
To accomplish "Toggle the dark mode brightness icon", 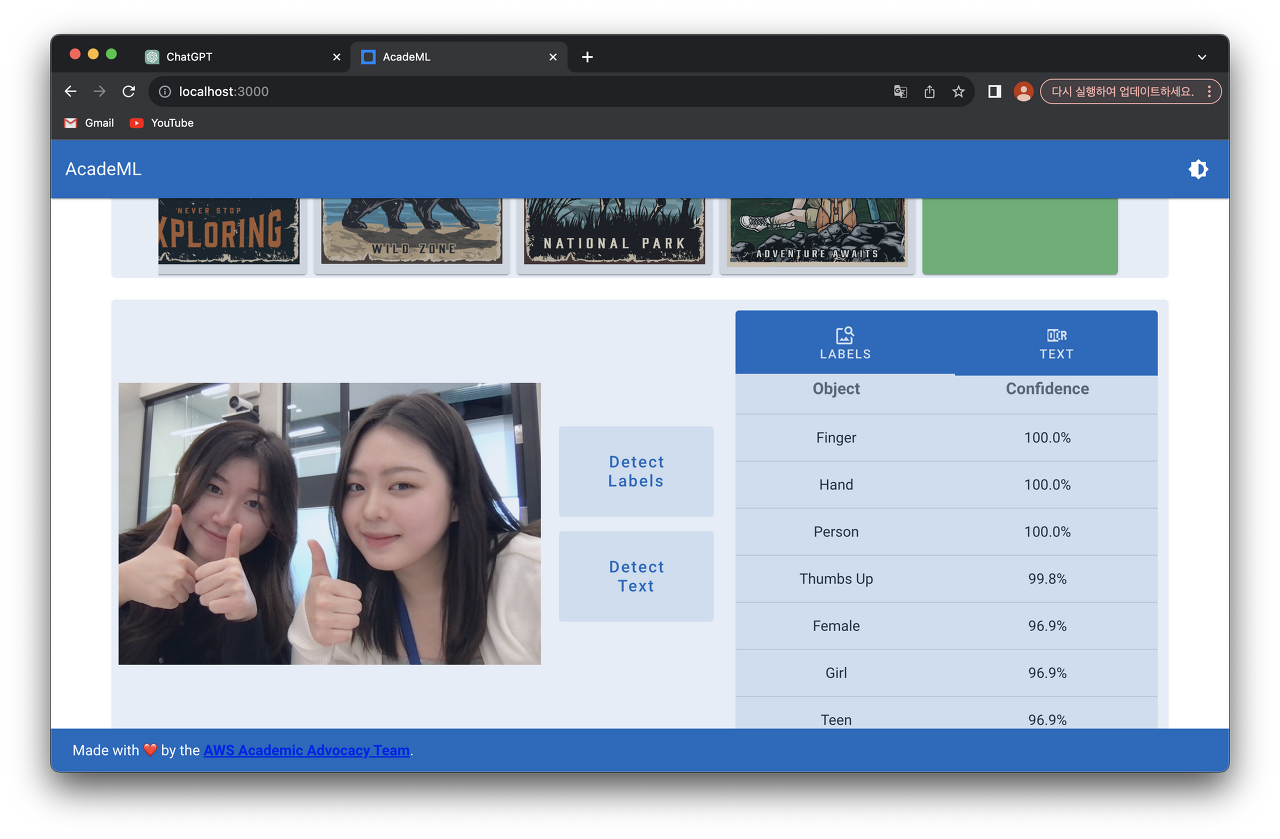I will coord(1198,169).
